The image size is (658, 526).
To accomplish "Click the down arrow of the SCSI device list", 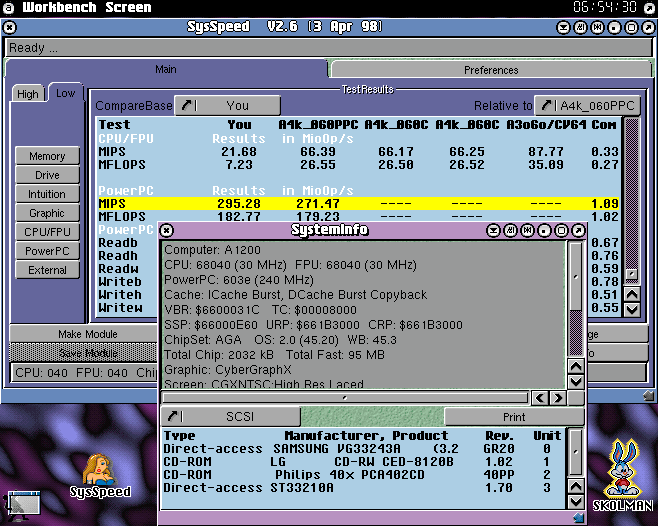I will (576, 502).
